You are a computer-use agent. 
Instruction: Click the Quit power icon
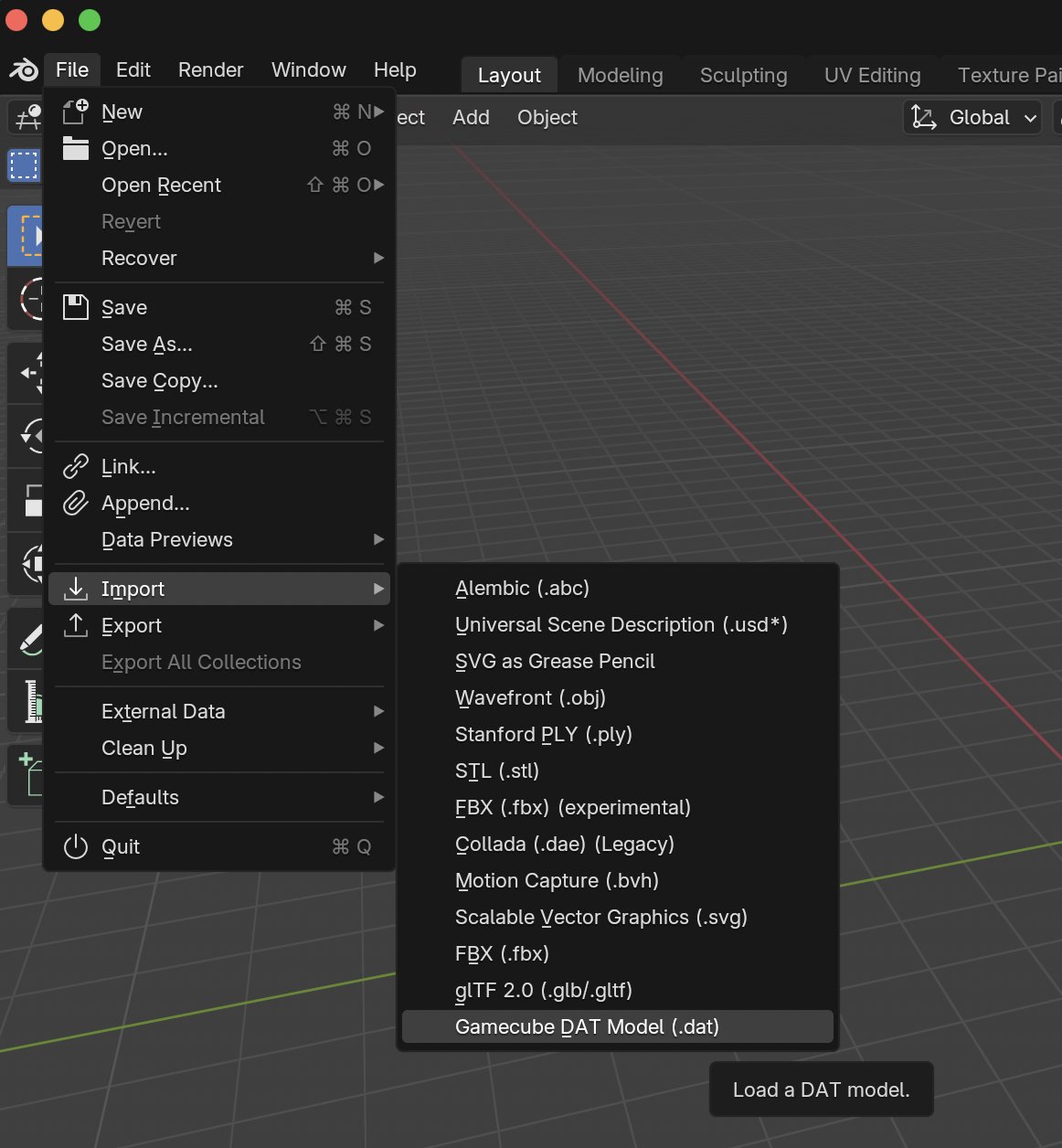(x=75, y=846)
